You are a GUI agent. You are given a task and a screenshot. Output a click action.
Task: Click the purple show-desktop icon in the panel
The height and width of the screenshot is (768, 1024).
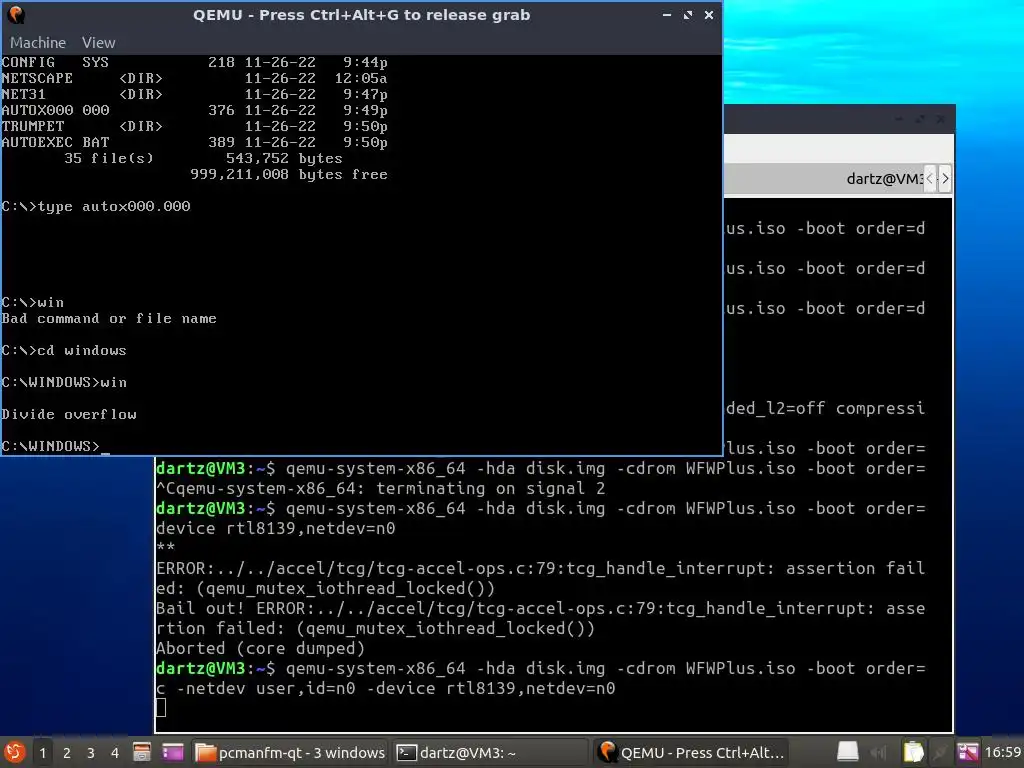click(x=173, y=752)
